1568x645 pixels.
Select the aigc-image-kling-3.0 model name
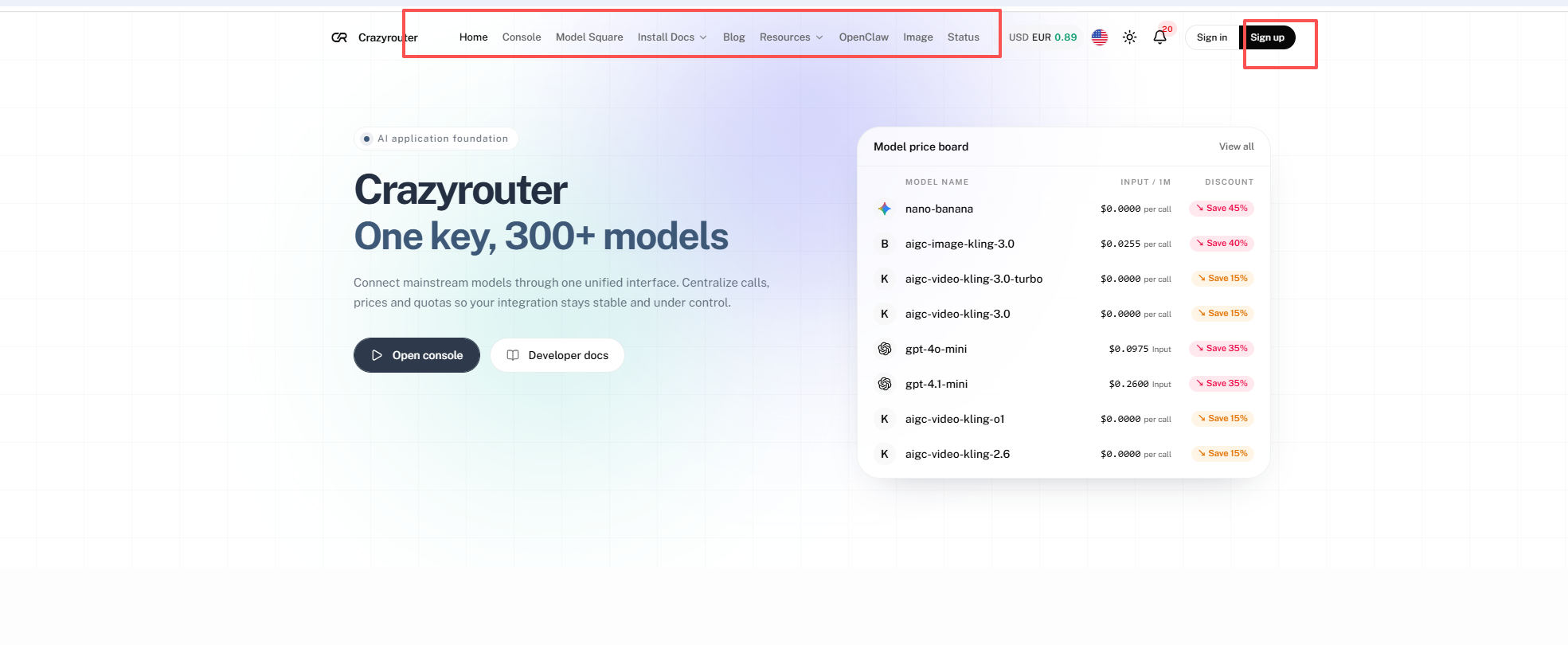point(960,244)
